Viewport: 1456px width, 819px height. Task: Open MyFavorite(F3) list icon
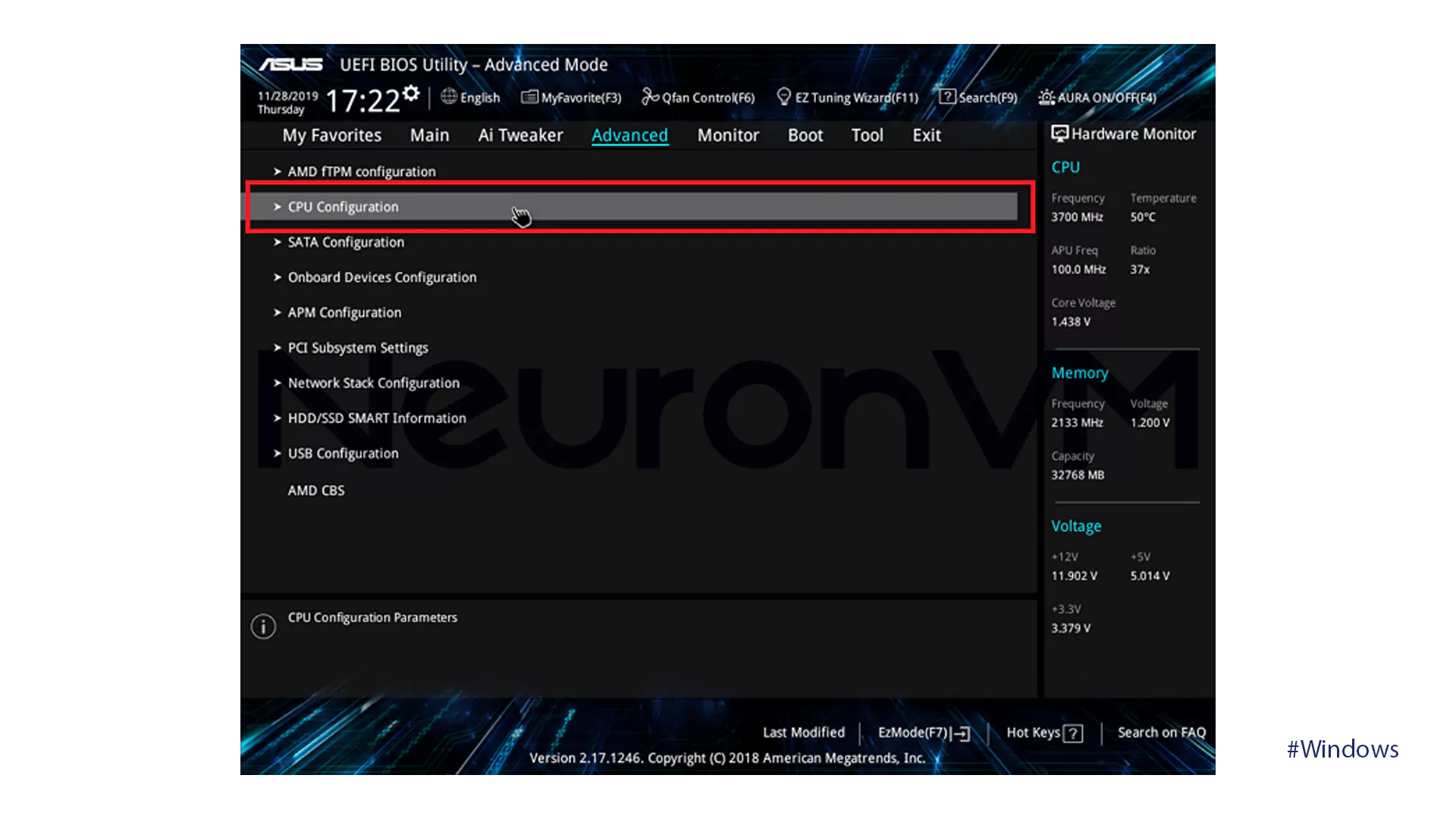click(x=529, y=97)
